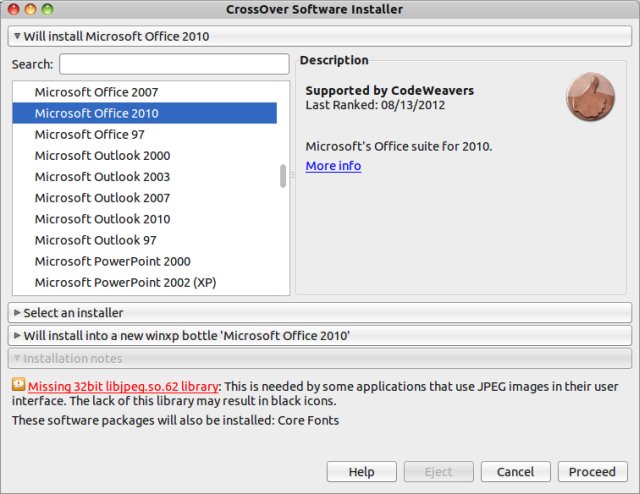This screenshot has width=640, height=494.
Task: Click the Cancel button
Action: (516, 472)
